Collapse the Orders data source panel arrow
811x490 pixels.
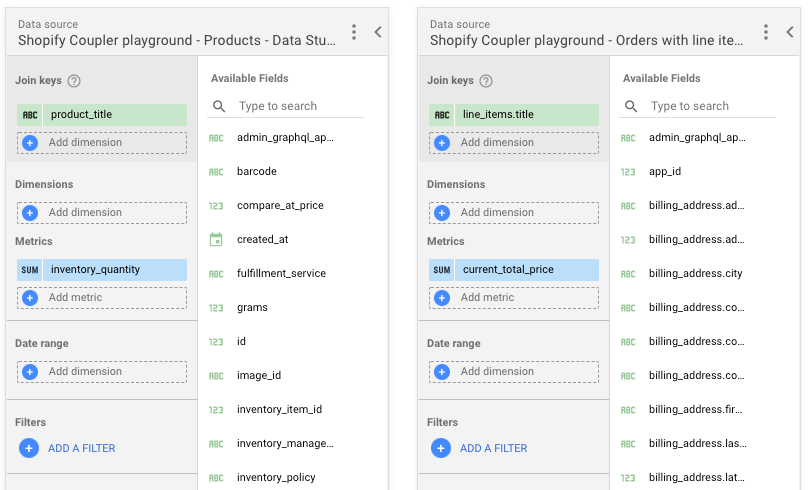(x=790, y=32)
